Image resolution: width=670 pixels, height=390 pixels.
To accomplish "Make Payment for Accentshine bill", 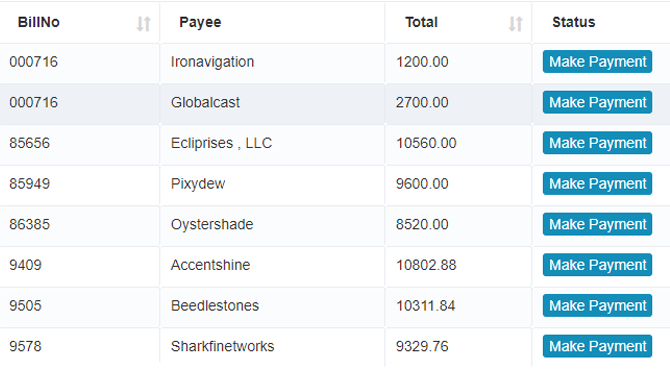I will (x=597, y=265).
